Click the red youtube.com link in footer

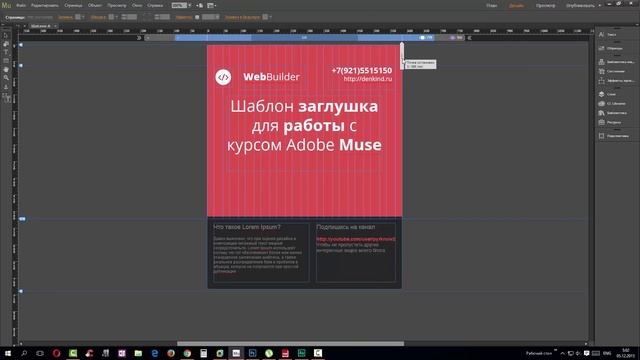(356, 239)
